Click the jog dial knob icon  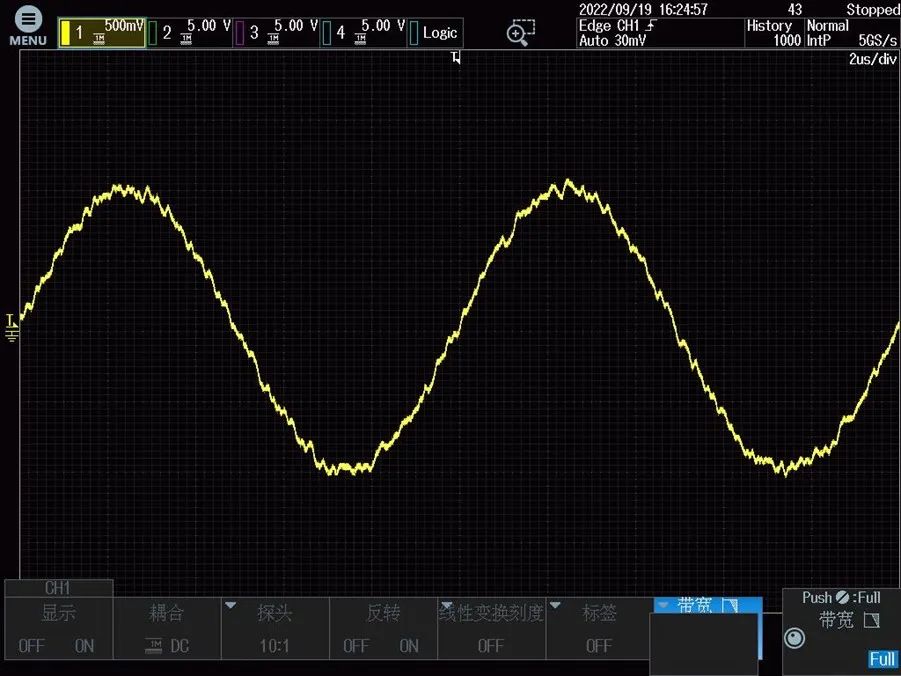pyautogui.click(x=794, y=638)
